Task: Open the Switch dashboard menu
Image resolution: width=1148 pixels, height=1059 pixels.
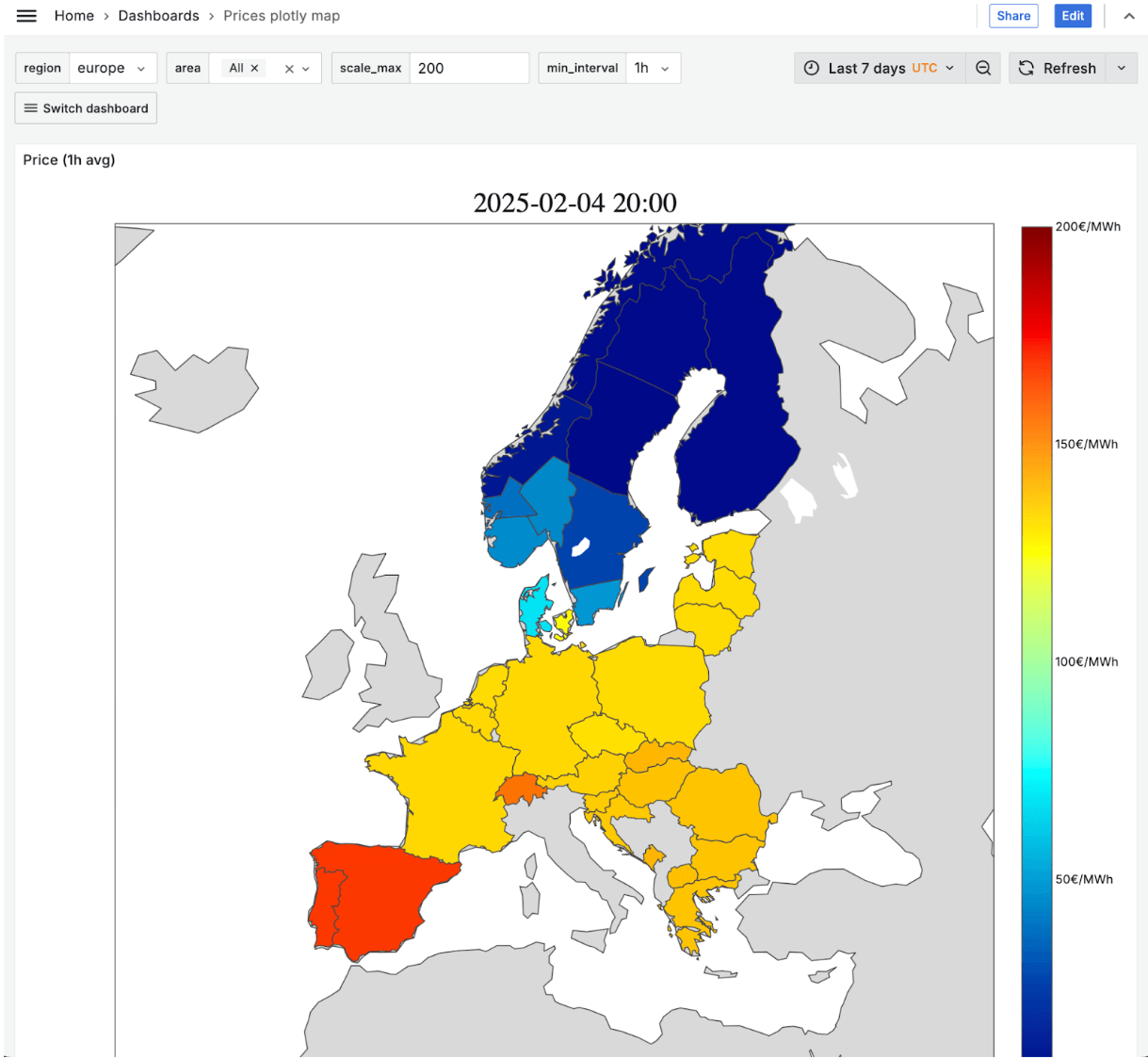Action: click(86, 108)
